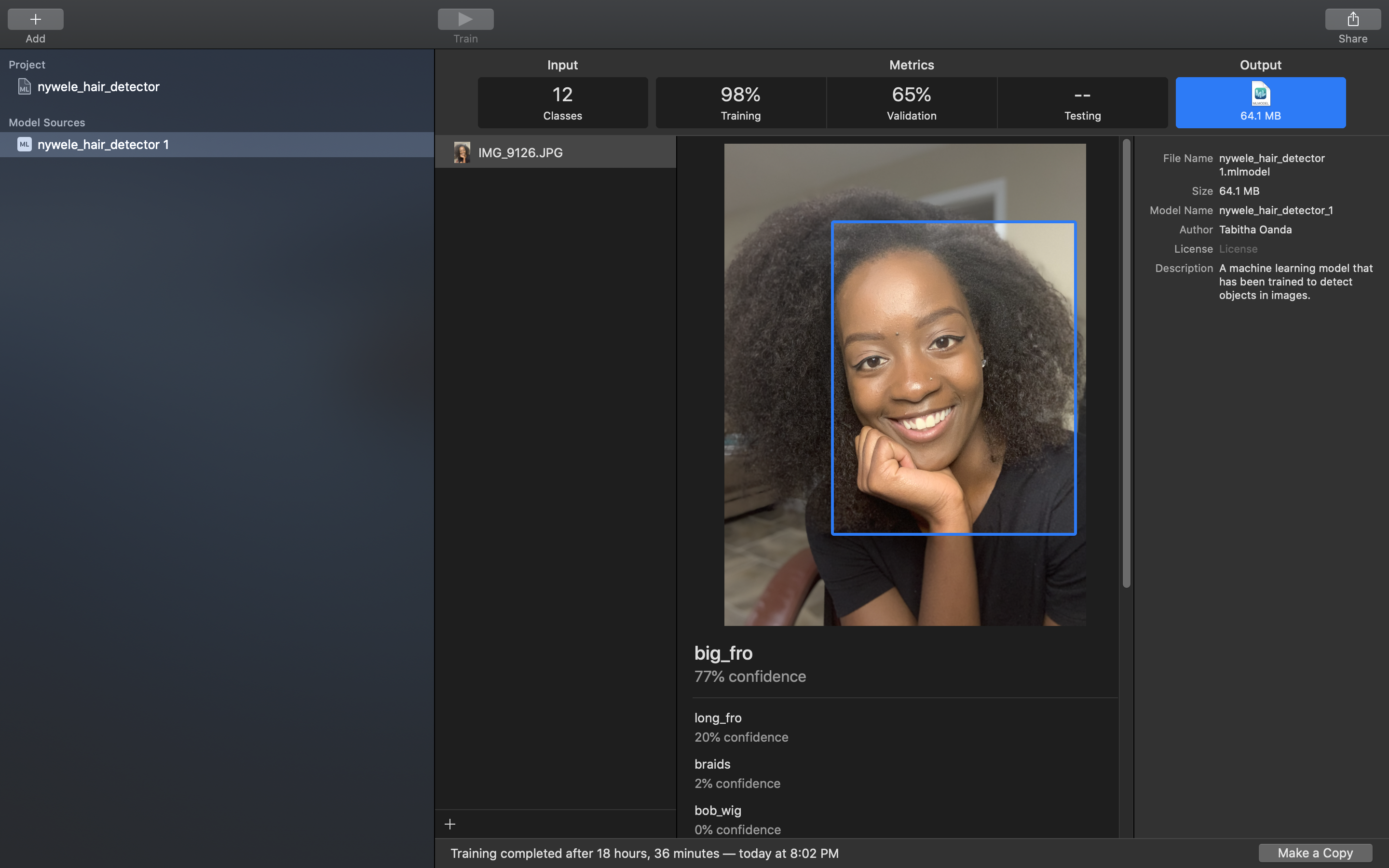Open the Input tab showing 12 Classes
1389x868 pixels.
562,102
